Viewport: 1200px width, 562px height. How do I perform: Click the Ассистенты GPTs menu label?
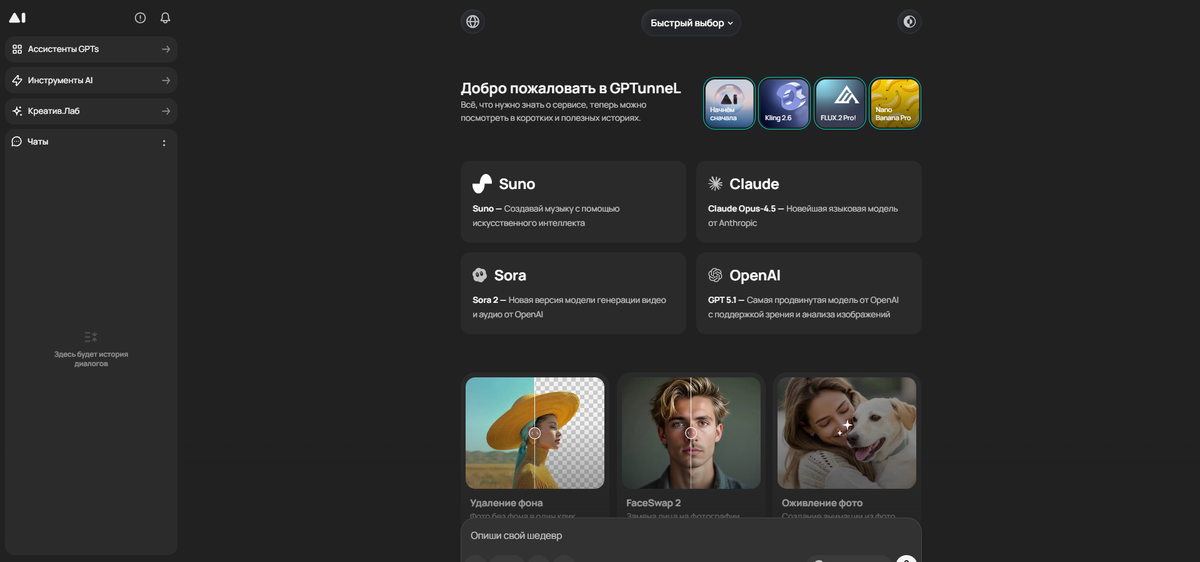[x=63, y=49]
